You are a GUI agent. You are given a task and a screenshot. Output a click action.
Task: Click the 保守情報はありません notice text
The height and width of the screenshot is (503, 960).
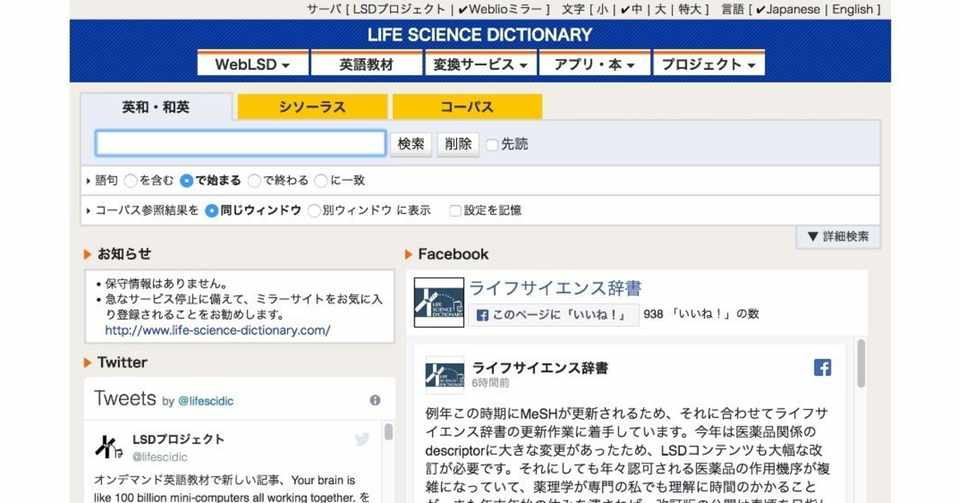click(167, 284)
